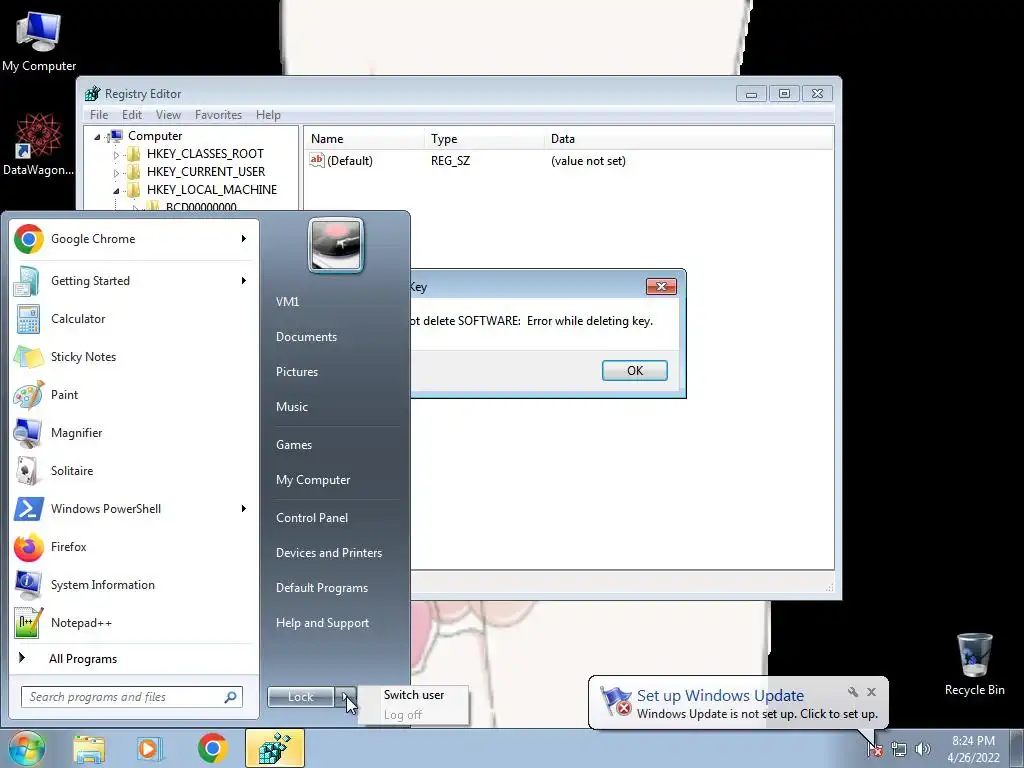Open Help and Support
The width and height of the screenshot is (1024, 768).
click(x=322, y=623)
